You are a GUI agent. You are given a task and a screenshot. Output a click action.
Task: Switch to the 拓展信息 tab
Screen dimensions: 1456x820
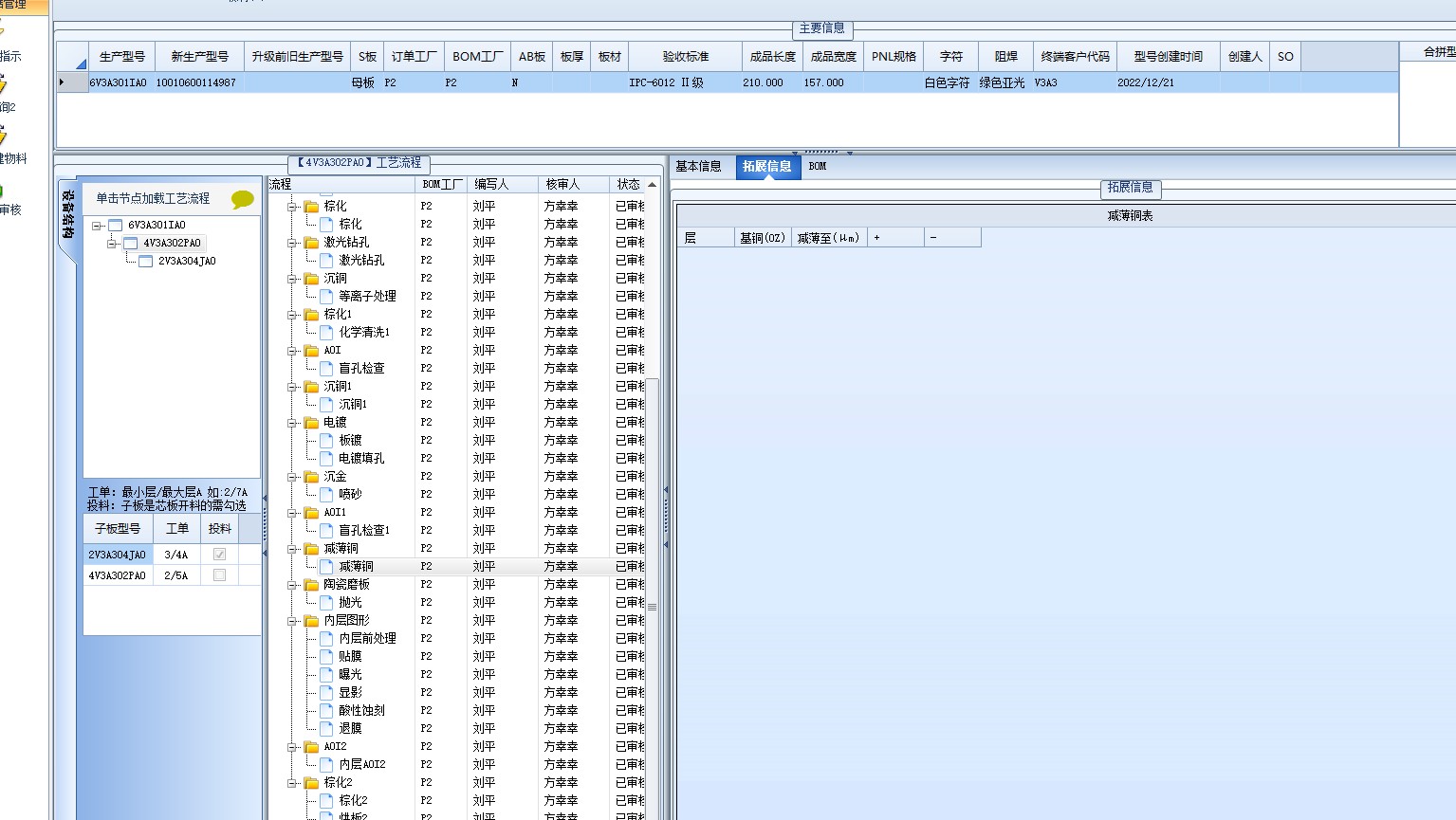pyautogui.click(x=766, y=167)
